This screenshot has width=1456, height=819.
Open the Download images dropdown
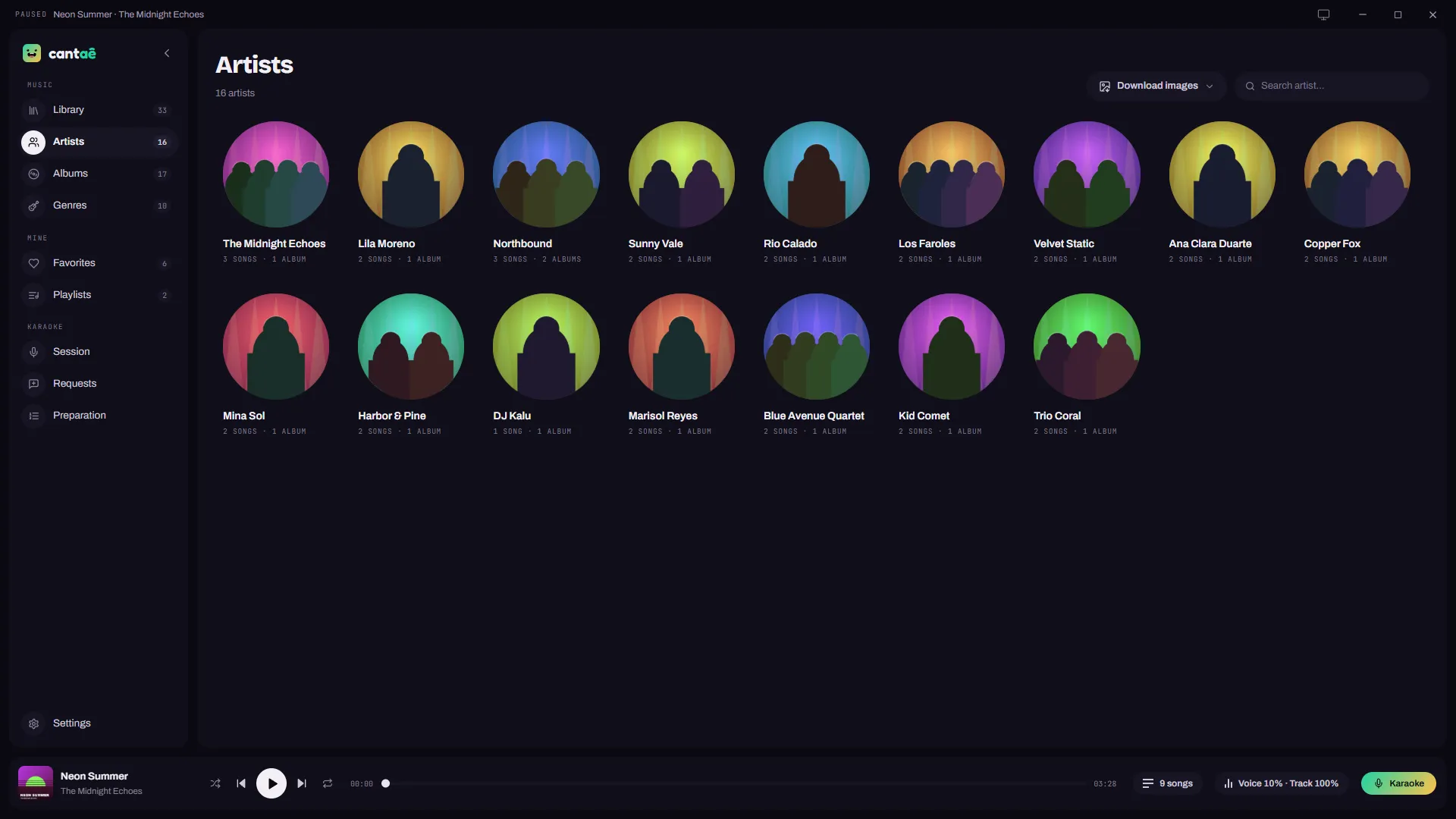(1156, 86)
